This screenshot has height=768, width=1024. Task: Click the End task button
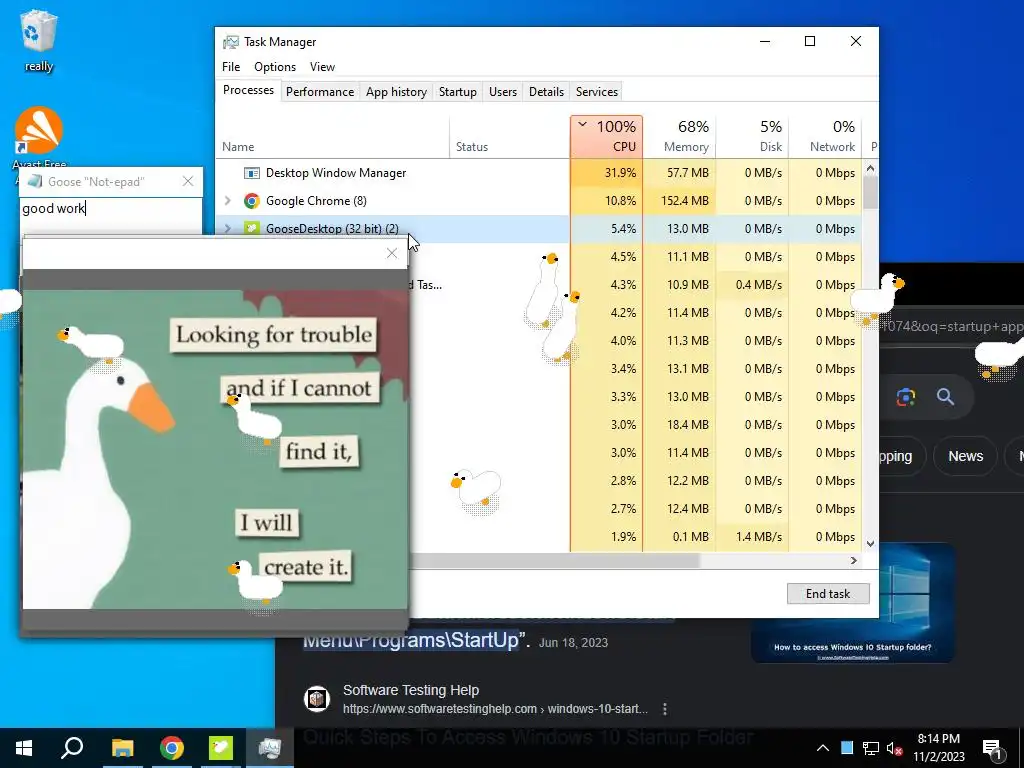point(828,594)
